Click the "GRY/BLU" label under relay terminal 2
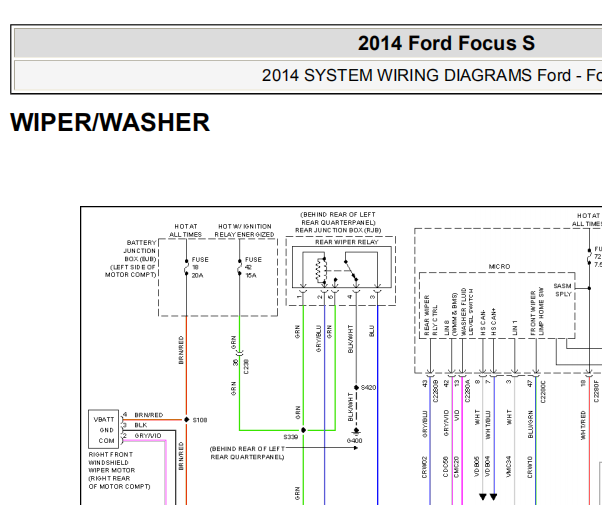Viewport: 602px width, 505px height. [318, 339]
